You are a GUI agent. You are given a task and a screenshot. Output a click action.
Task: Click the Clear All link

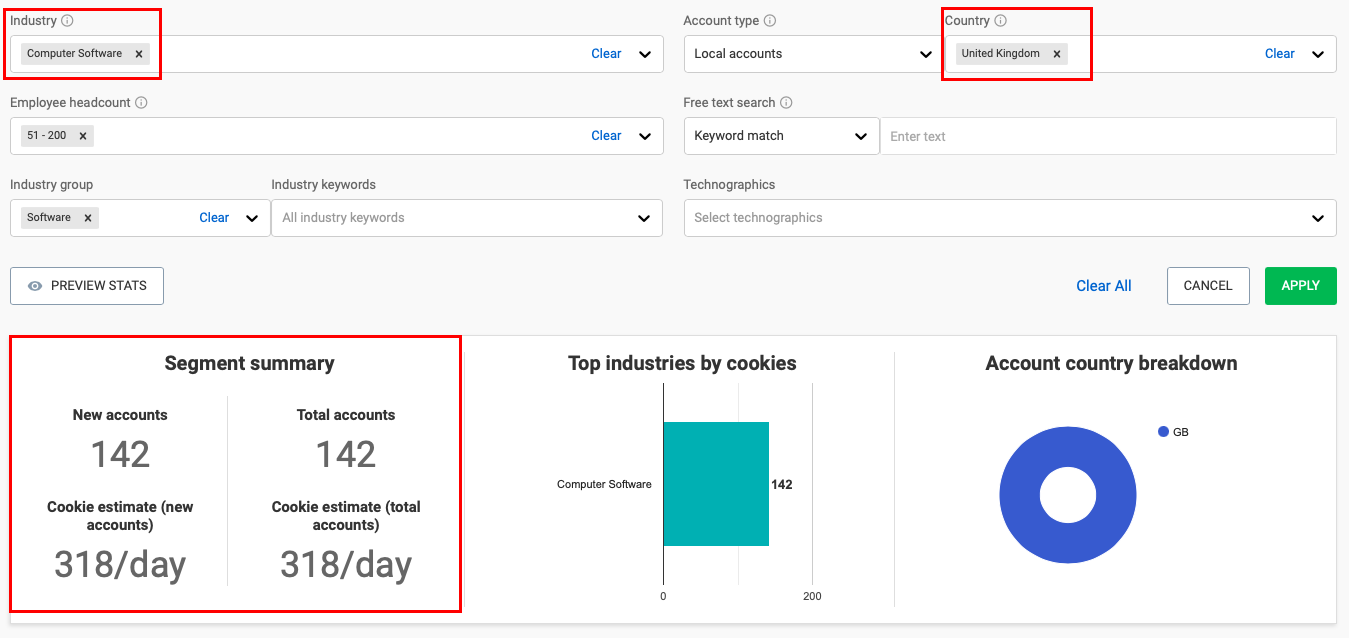1104,286
